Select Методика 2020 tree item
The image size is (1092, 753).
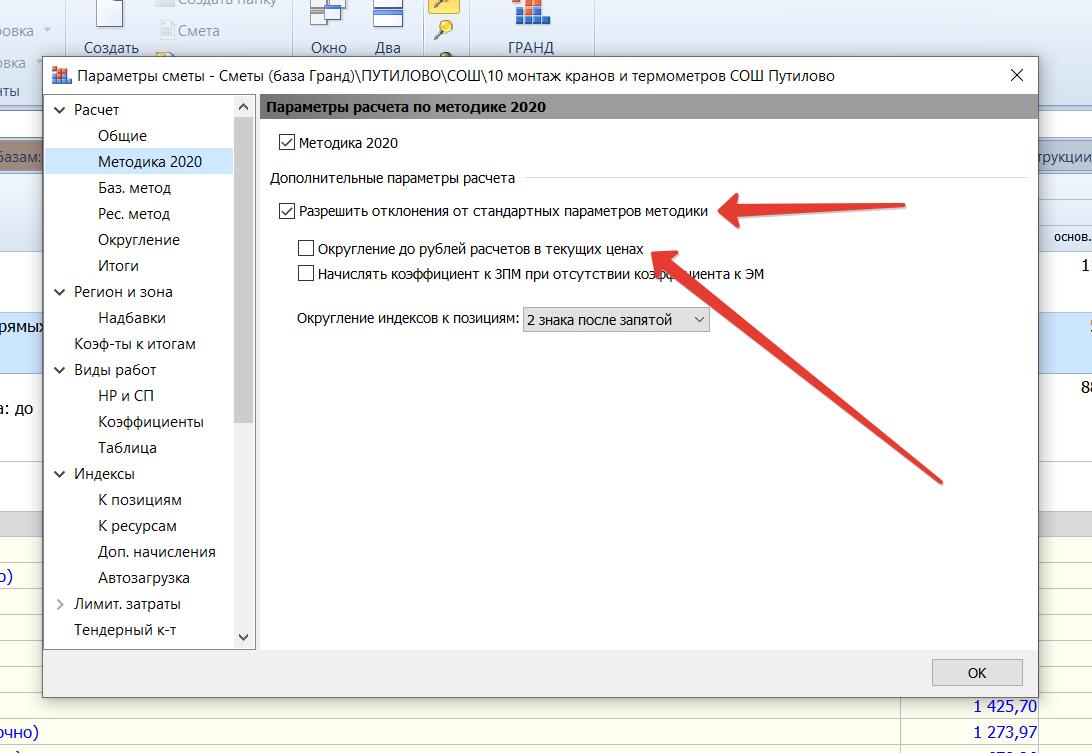point(150,162)
